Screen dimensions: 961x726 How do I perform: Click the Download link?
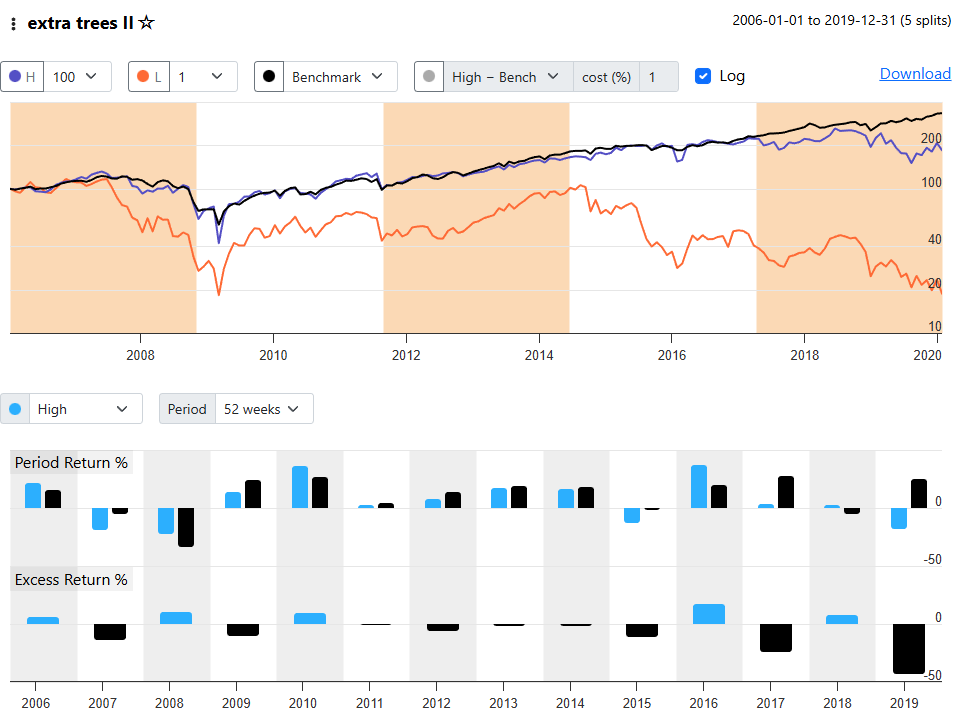[915, 74]
